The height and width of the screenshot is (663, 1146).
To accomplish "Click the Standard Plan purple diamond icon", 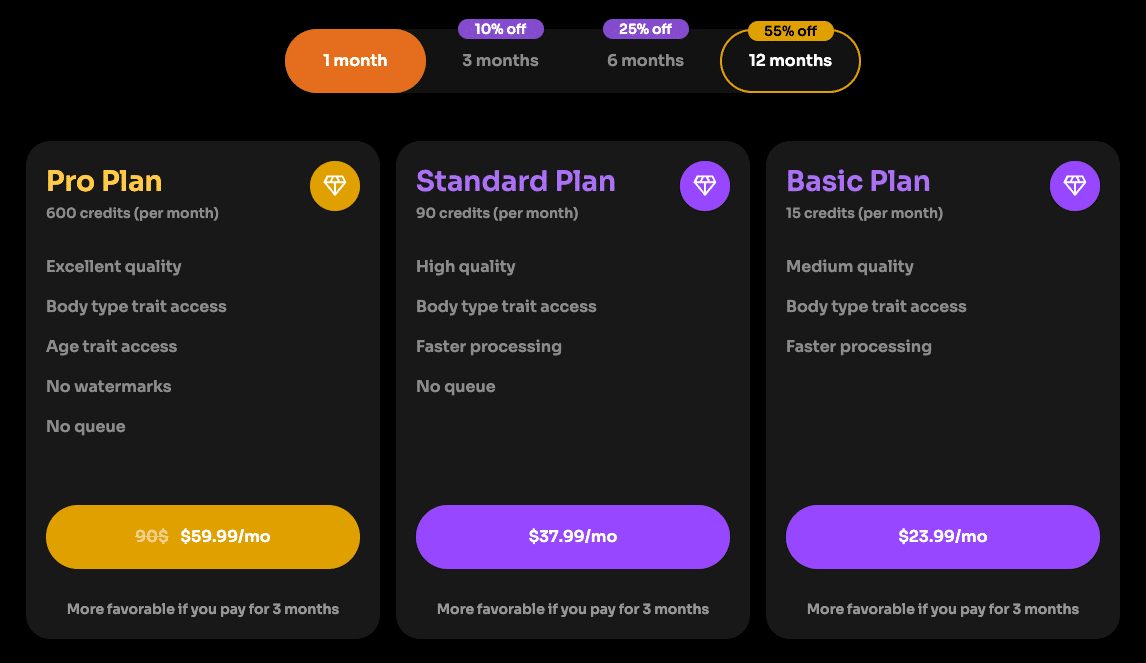I will click(705, 186).
